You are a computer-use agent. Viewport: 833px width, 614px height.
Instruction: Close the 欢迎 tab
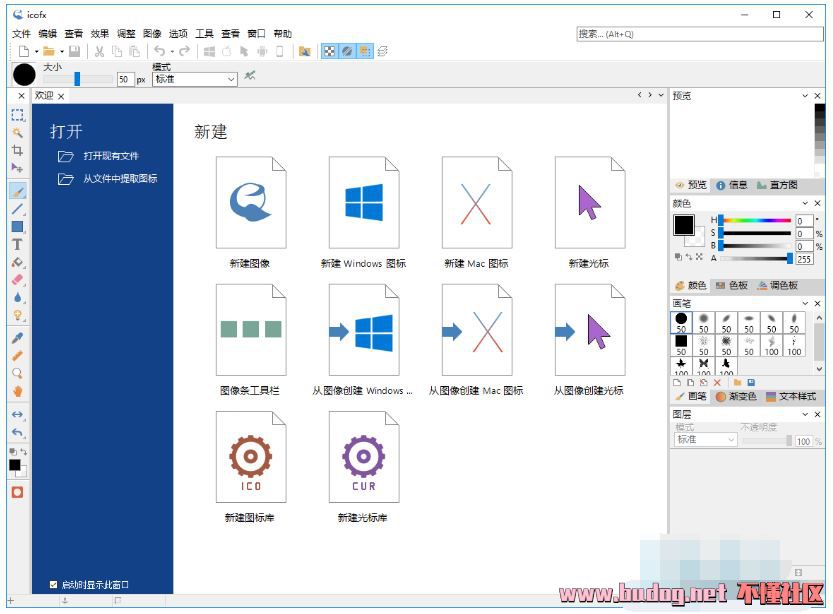61,96
